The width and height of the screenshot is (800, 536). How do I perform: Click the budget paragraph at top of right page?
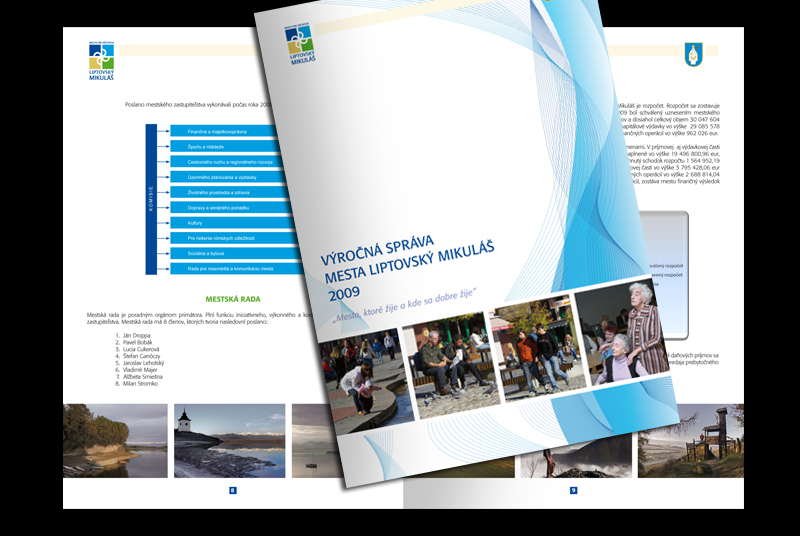668,119
